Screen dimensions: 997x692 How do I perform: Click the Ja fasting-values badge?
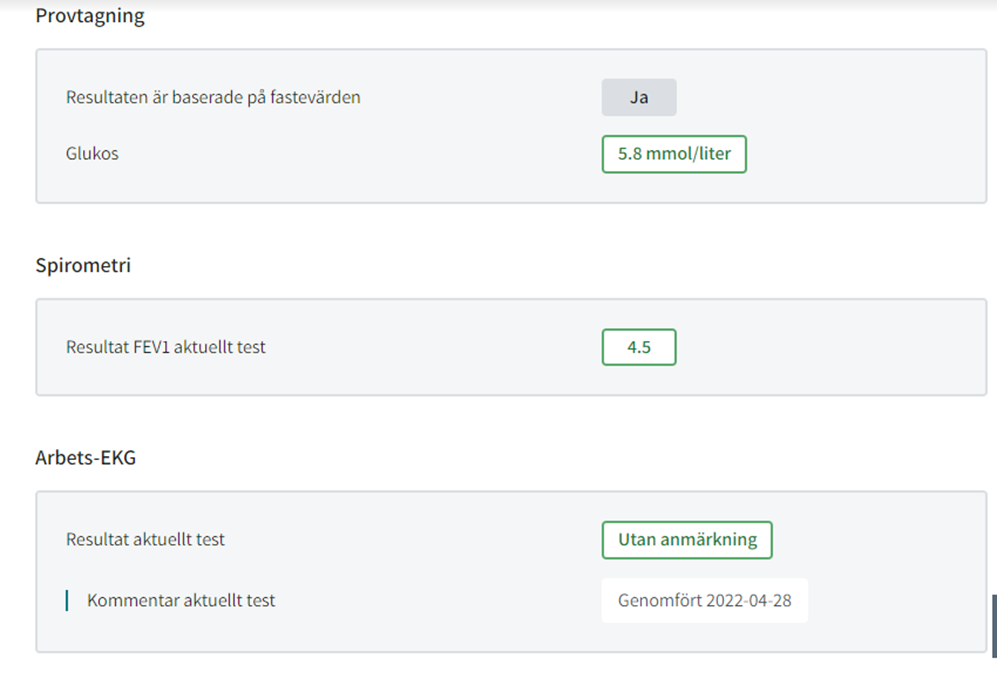(639, 97)
